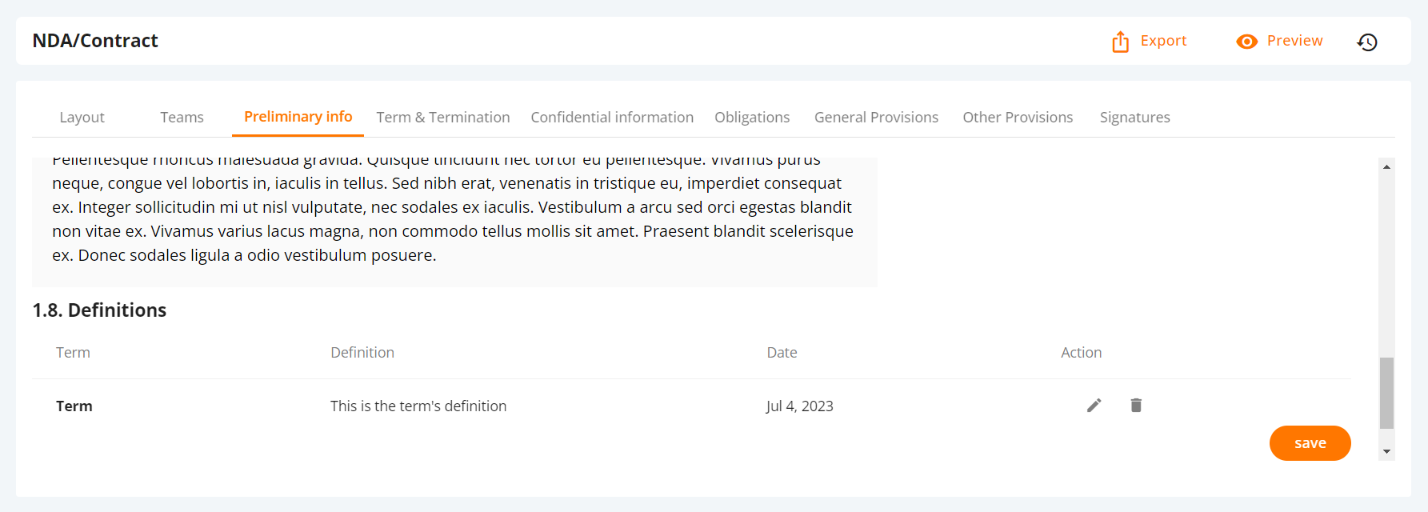
Task: Click the Date column header
Action: [x=782, y=352]
